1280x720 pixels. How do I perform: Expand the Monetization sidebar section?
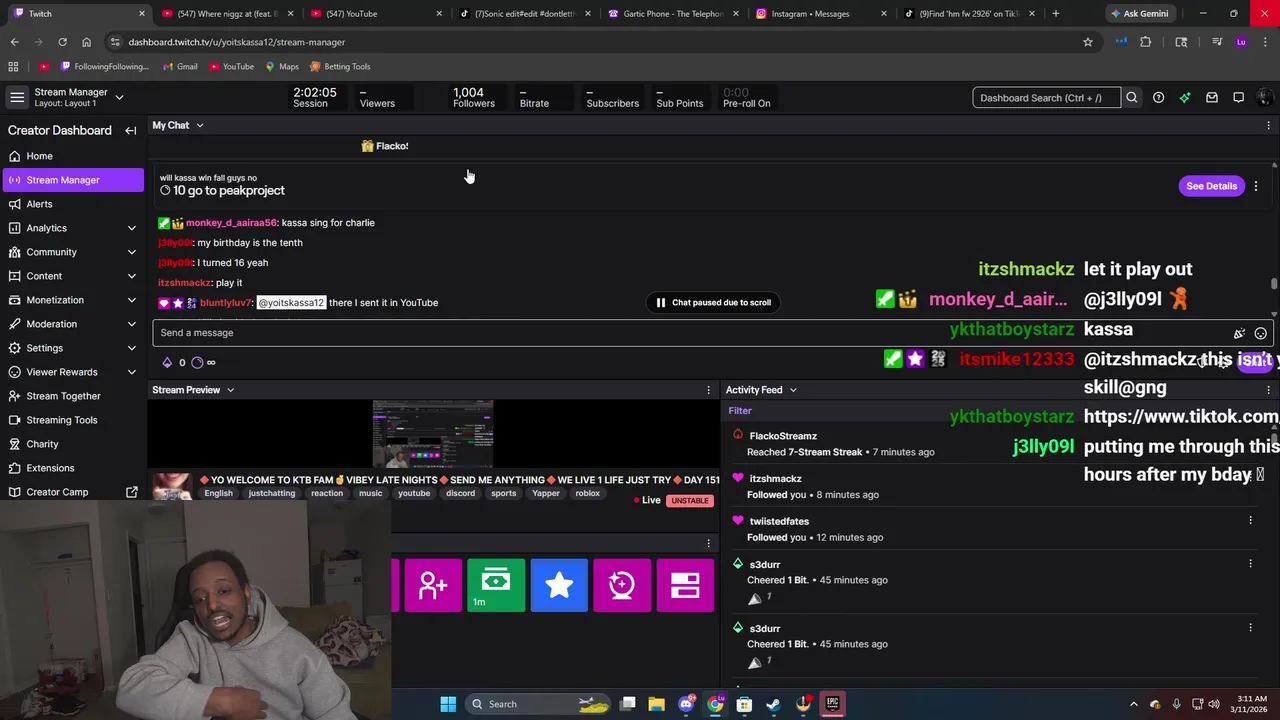tap(131, 300)
